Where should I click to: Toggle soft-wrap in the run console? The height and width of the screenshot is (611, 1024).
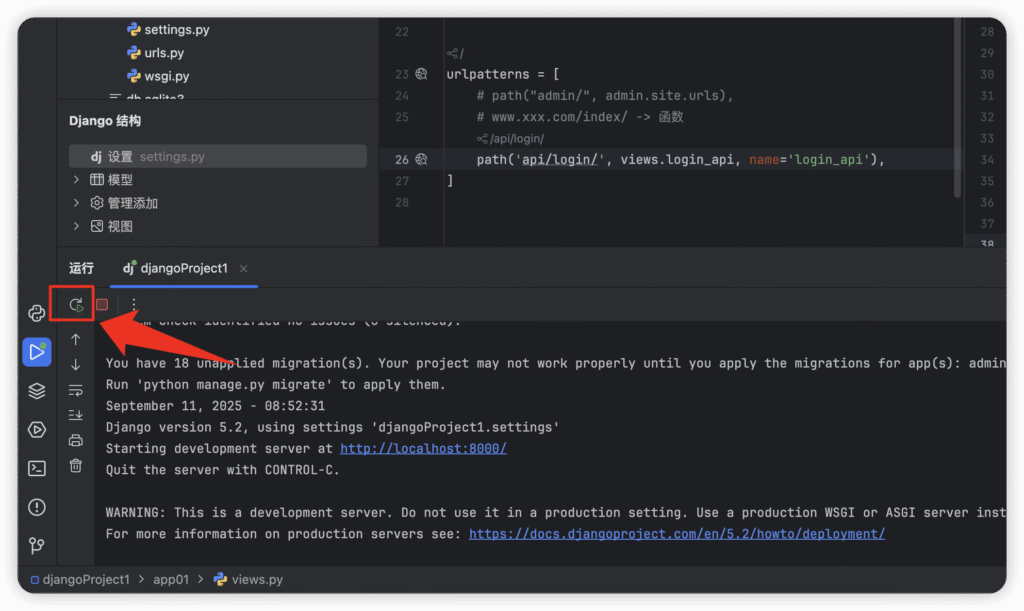coord(76,390)
